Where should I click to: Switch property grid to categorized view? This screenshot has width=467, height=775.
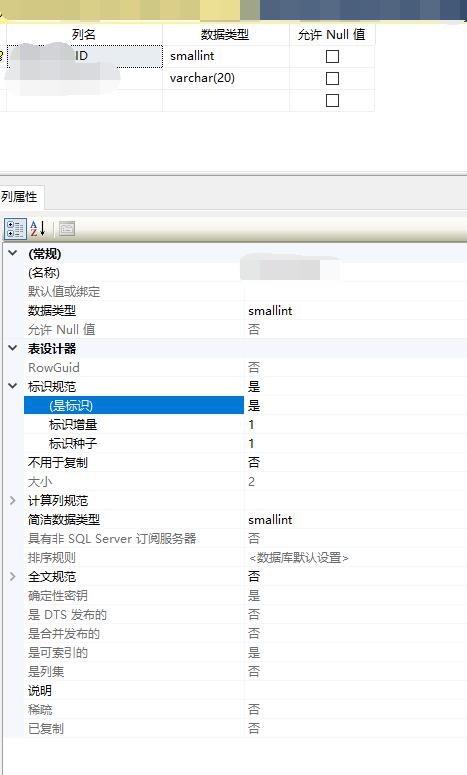(15, 229)
